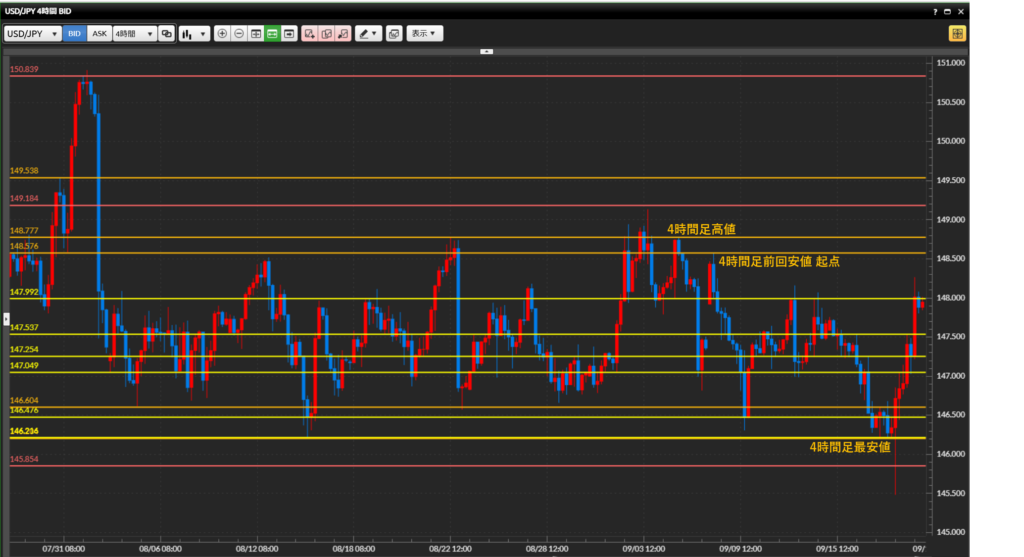The width and height of the screenshot is (1024, 557).
Task: Switch price display to ASK
Action: [99, 33]
